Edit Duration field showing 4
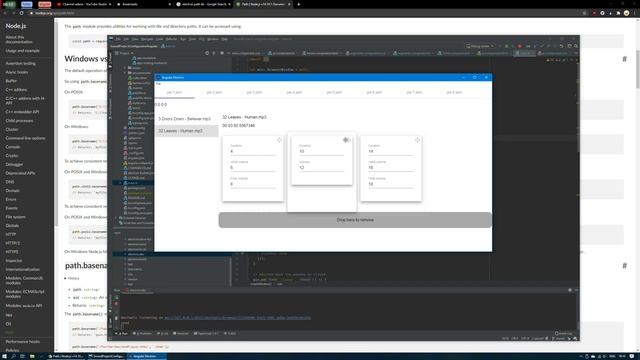640x360 pixels. [x=253, y=151]
